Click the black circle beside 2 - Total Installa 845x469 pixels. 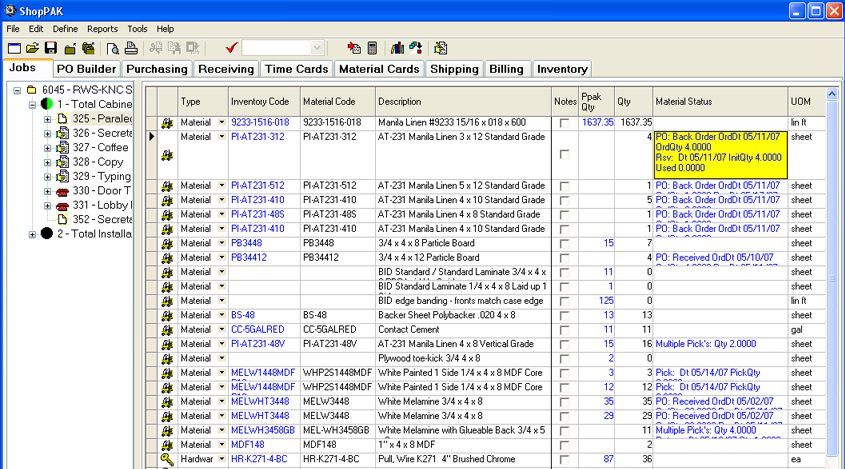pos(47,233)
